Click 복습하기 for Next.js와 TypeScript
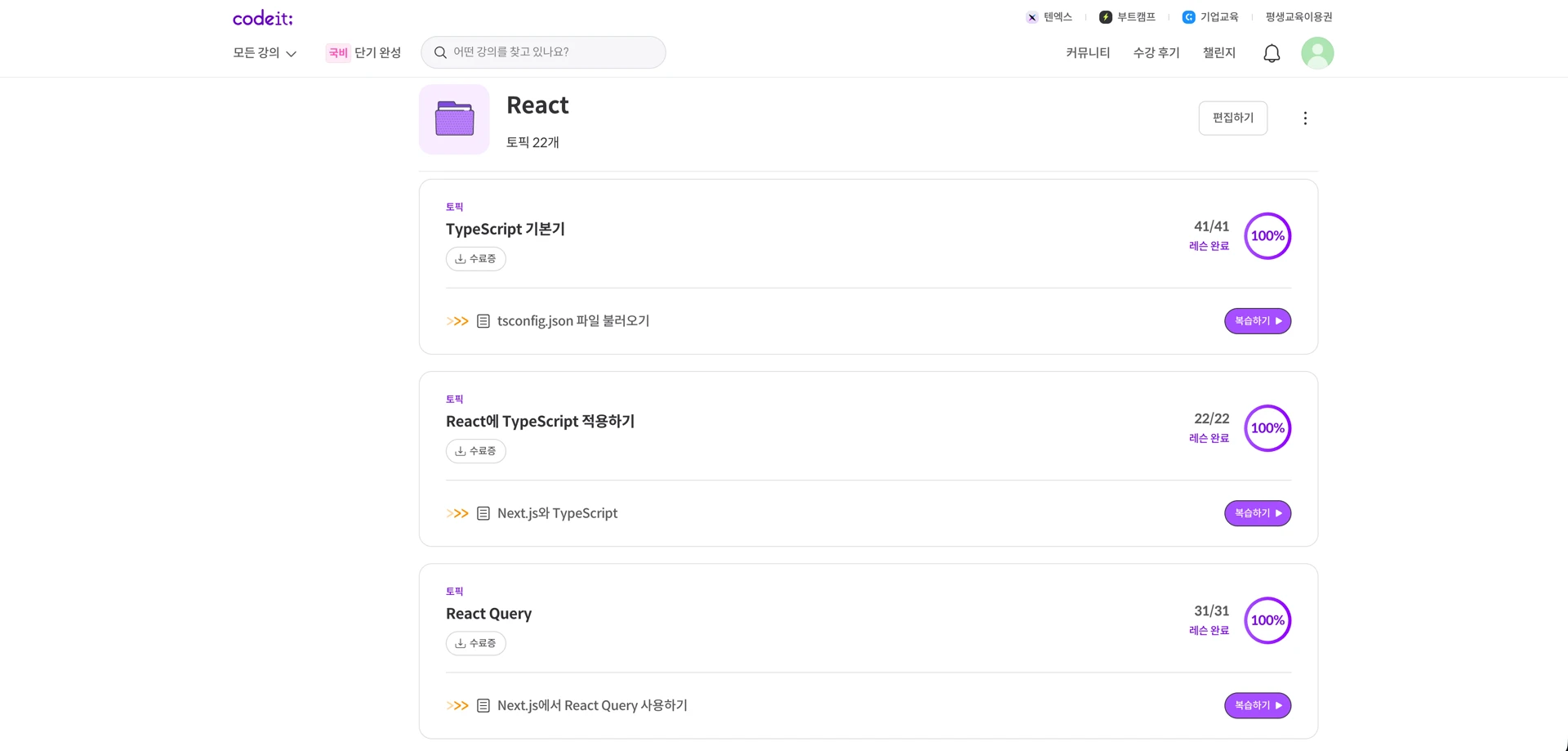Image resolution: width=1568 pixels, height=751 pixels. click(1258, 513)
